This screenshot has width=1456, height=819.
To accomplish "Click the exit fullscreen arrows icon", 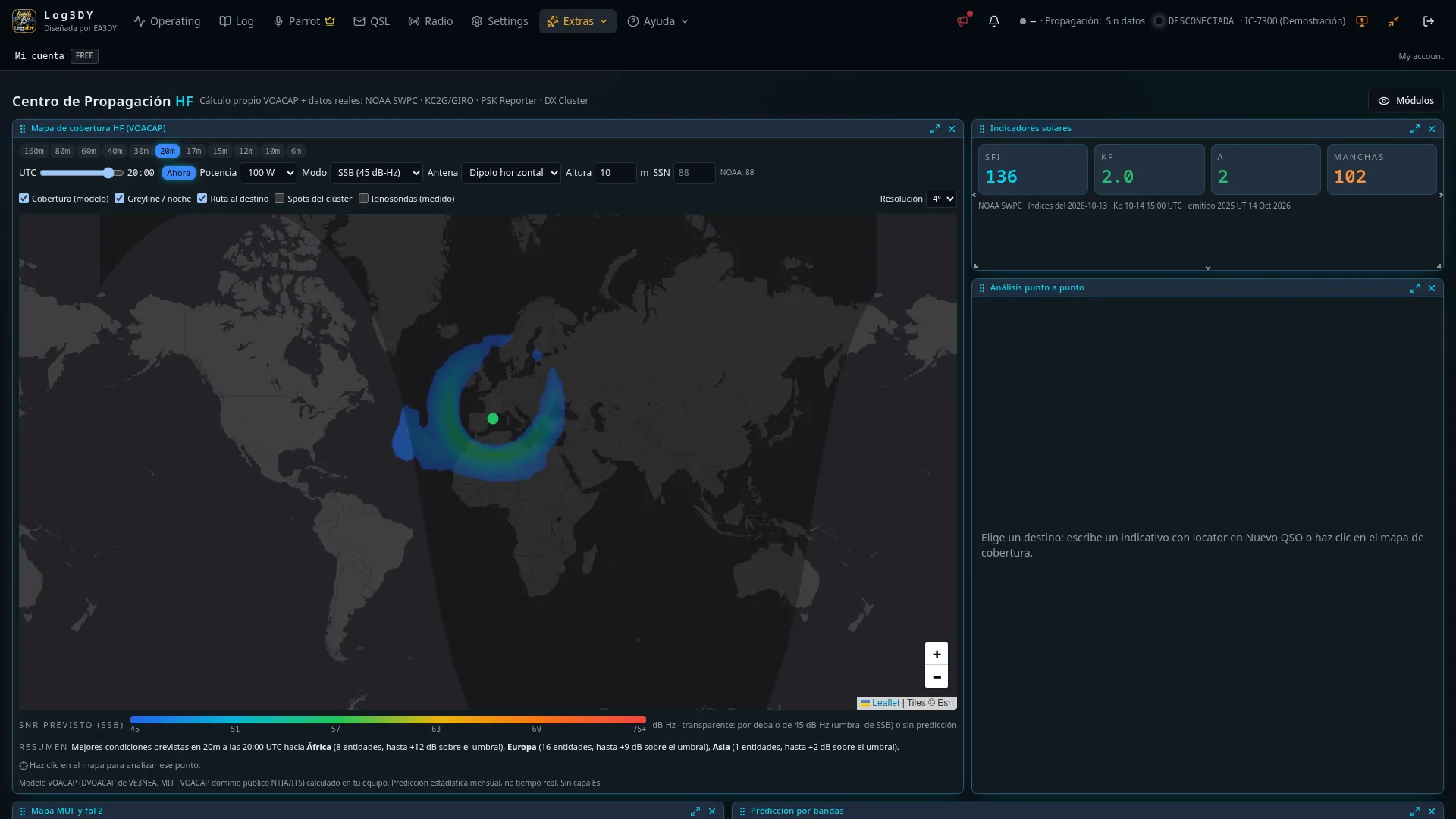I will (x=1394, y=21).
